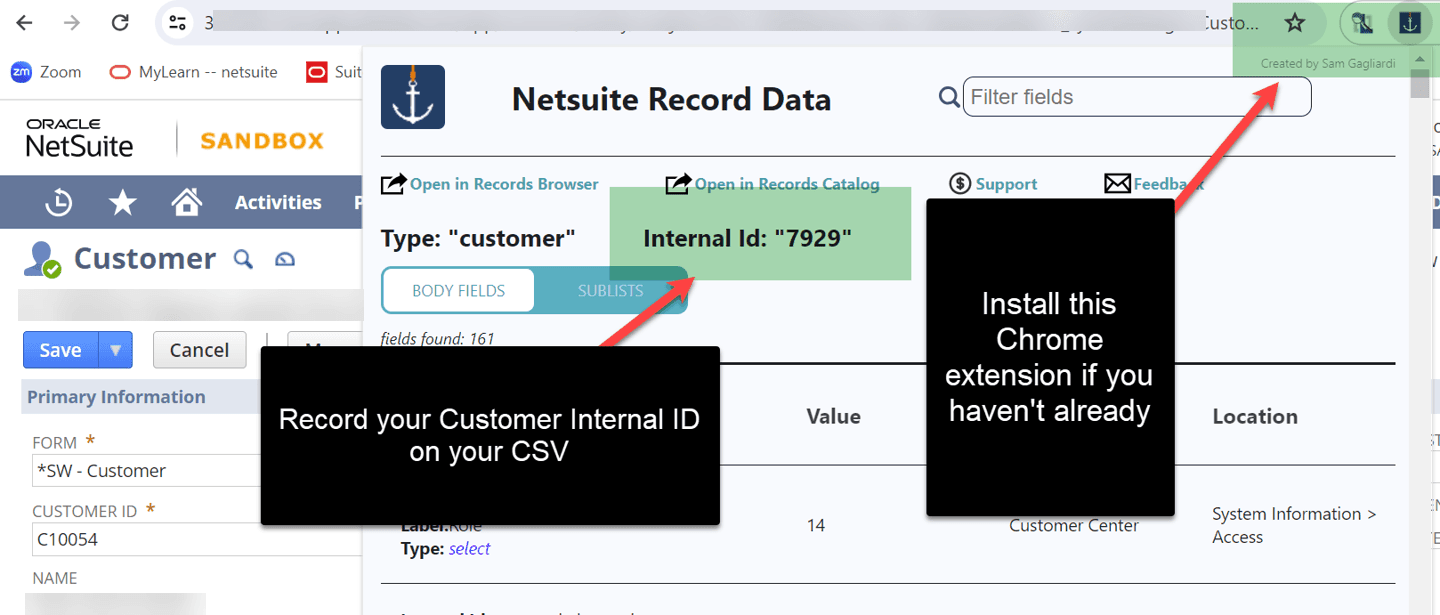Click the Value column header
The image size is (1440, 615).
833,416
